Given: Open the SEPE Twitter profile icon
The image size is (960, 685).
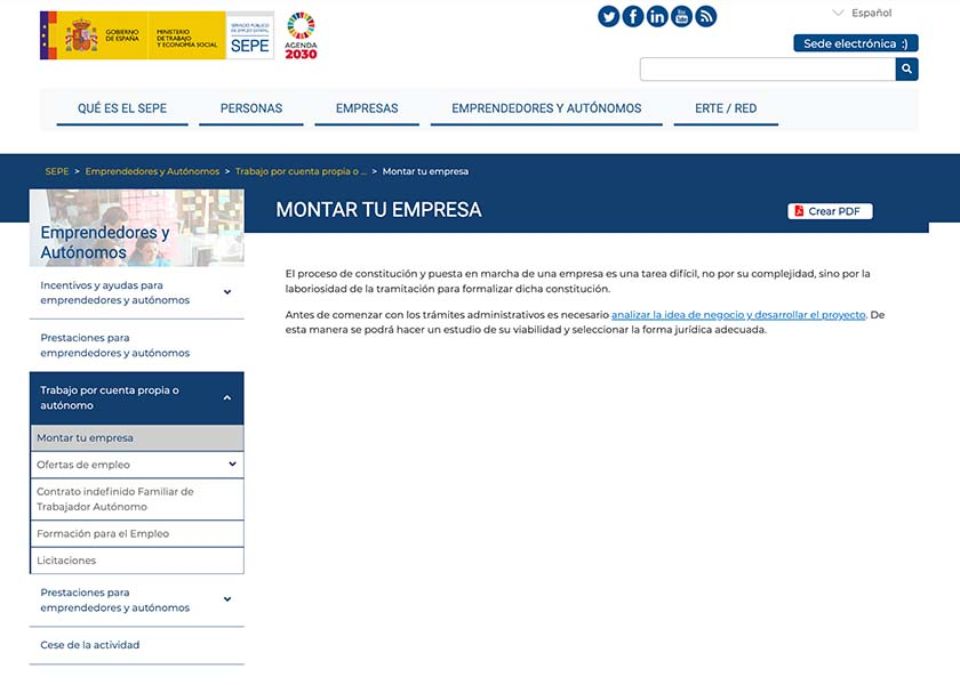Looking at the screenshot, I should (608, 16).
